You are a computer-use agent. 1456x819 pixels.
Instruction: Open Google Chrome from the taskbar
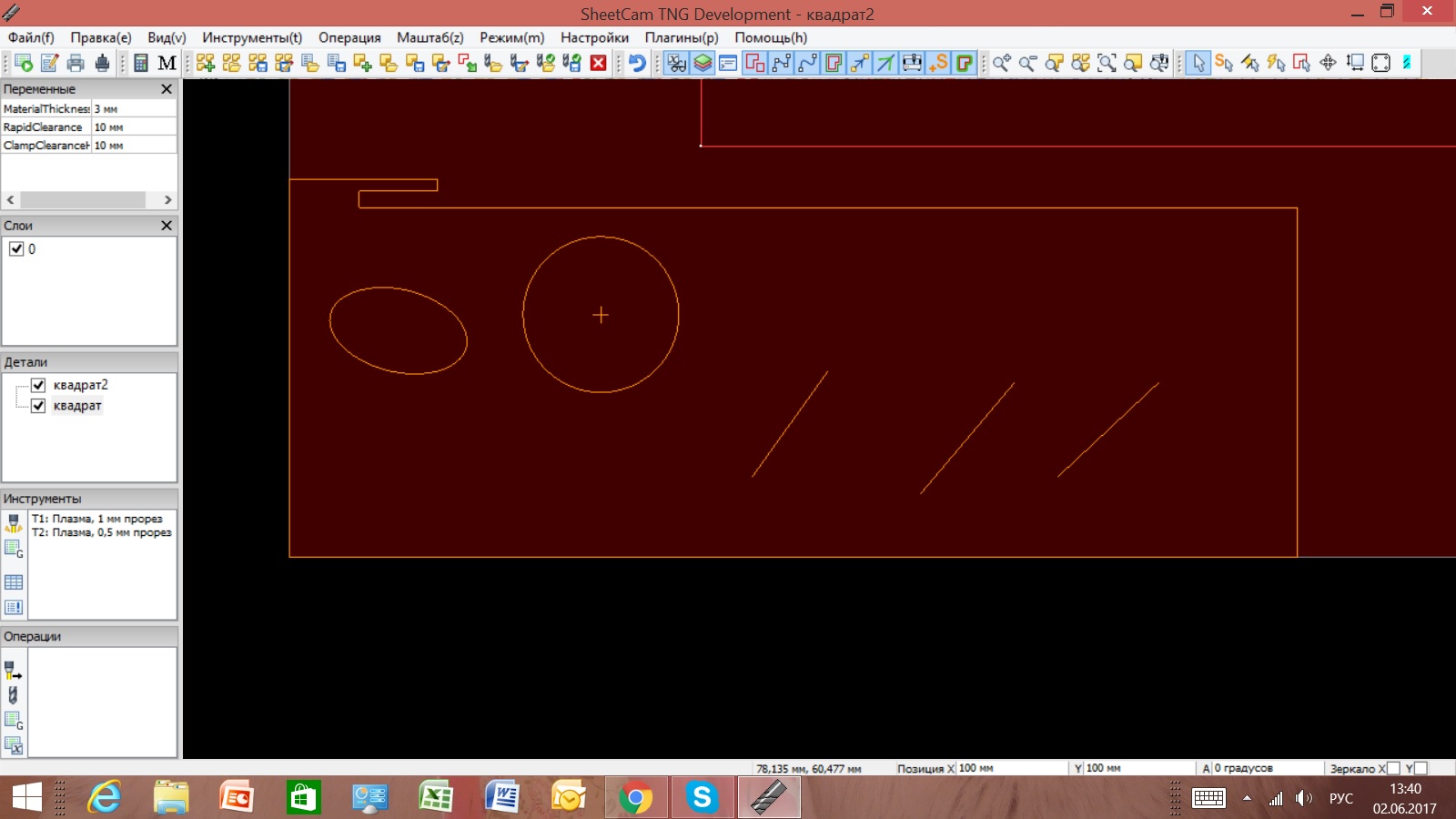tap(636, 798)
